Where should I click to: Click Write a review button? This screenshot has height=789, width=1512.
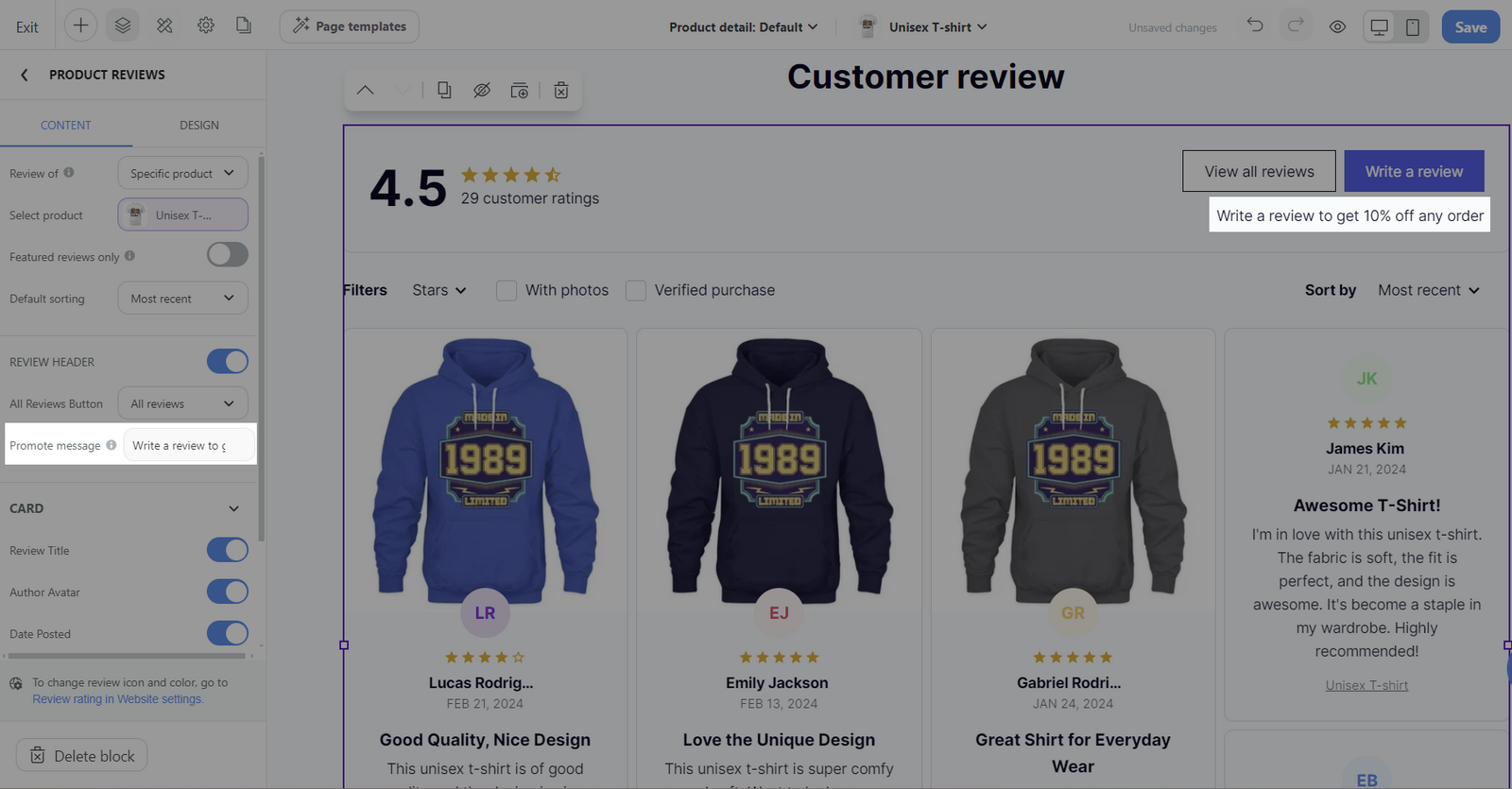click(1414, 171)
